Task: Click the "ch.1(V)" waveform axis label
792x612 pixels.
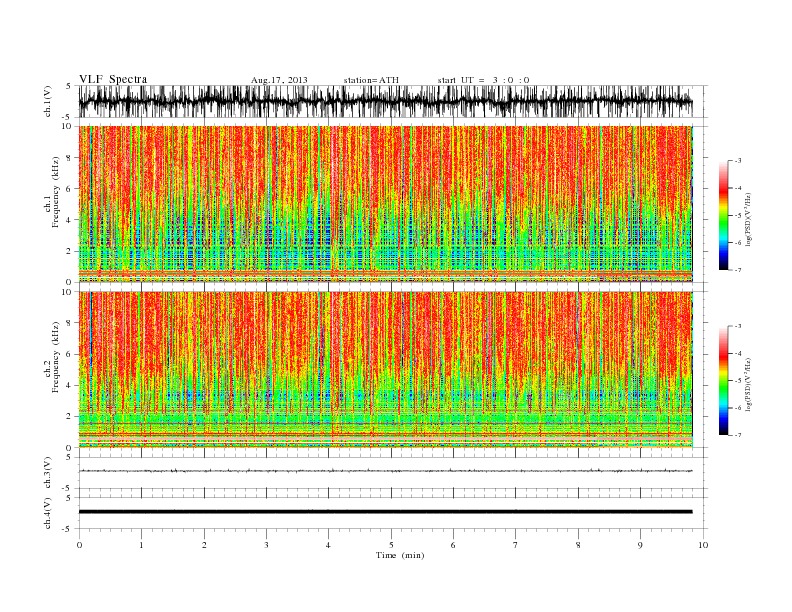Action: pos(48,102)
